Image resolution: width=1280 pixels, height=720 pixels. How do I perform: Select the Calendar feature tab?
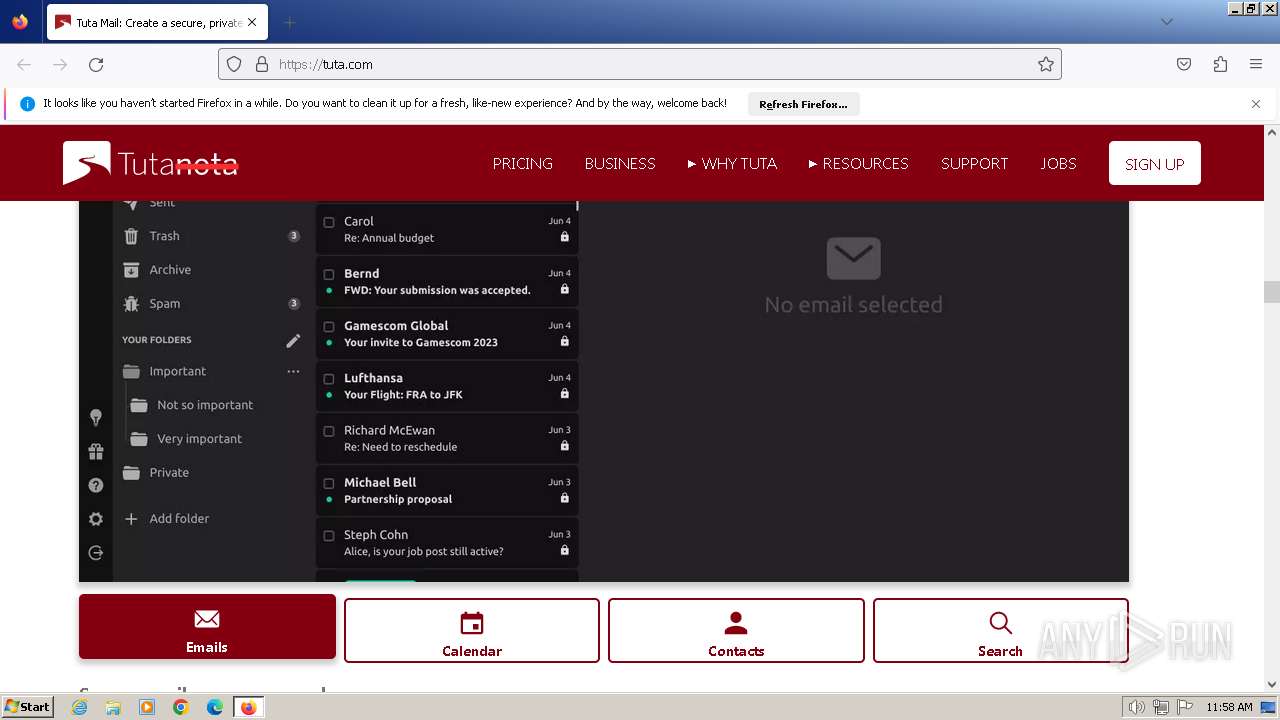point(472,630)
